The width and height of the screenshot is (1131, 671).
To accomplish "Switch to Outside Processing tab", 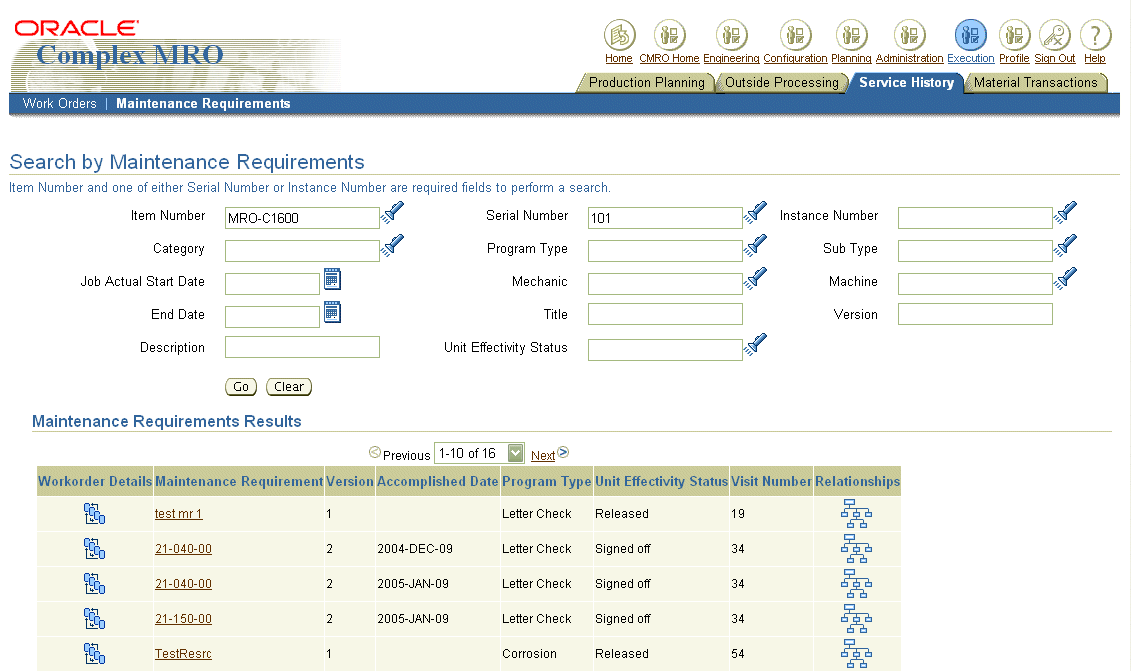I will coord(782,83).
